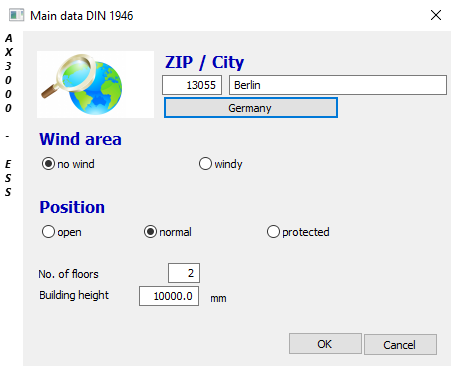This screenshot has width=452, height=367.
Task: Select the 'windy' radio button
Action: point(205,164)
